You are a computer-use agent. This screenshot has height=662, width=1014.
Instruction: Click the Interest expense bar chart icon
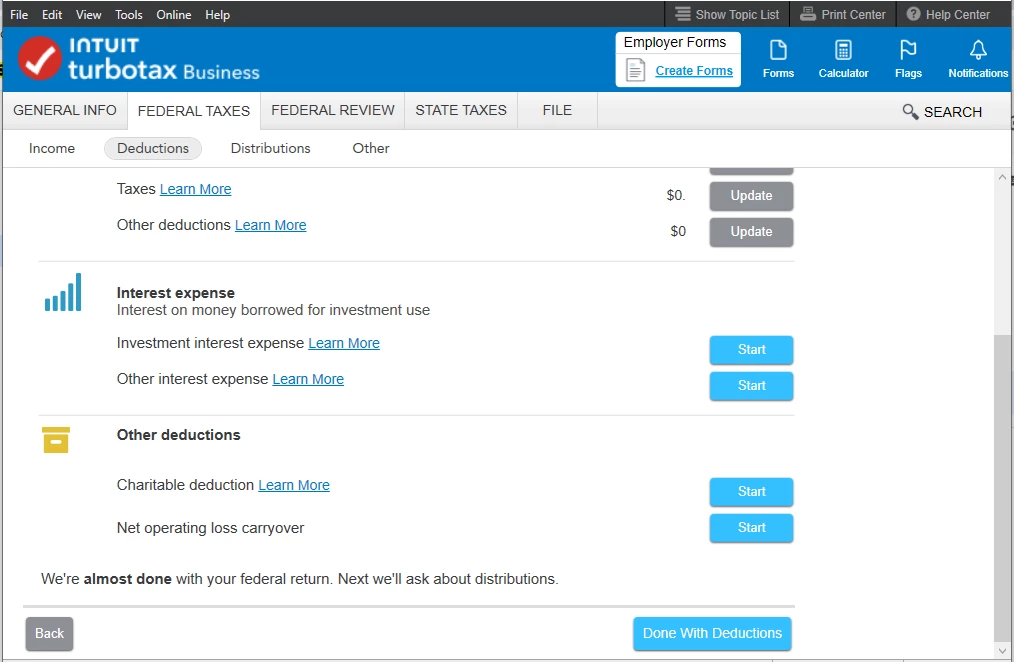63,292
